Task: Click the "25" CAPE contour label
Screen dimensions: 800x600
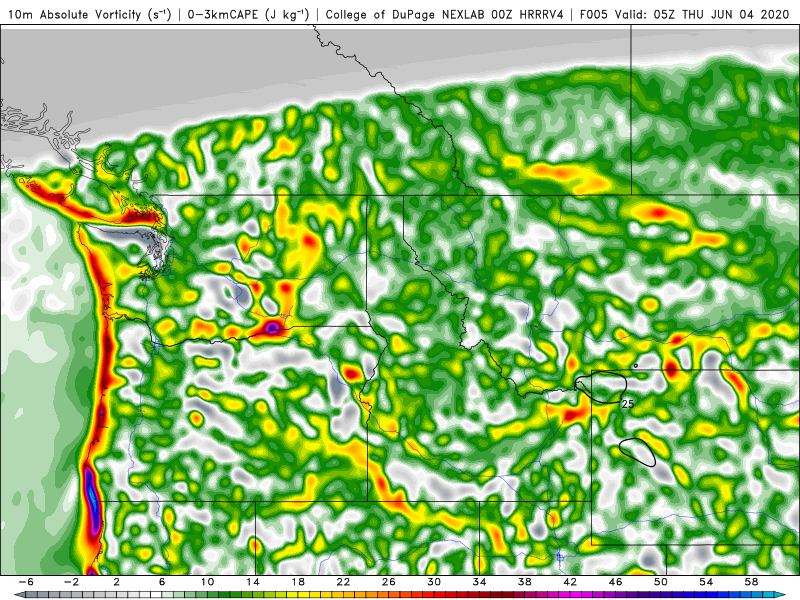Action: click(628, 404)
